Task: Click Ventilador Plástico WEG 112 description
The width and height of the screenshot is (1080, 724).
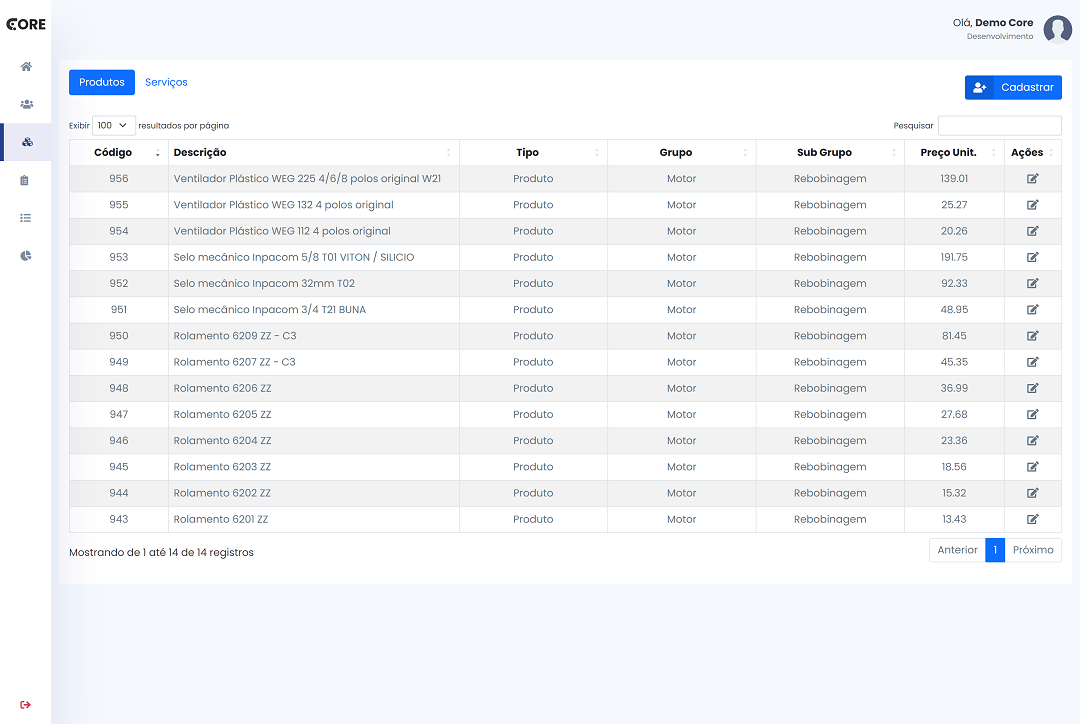Action: 282,231
